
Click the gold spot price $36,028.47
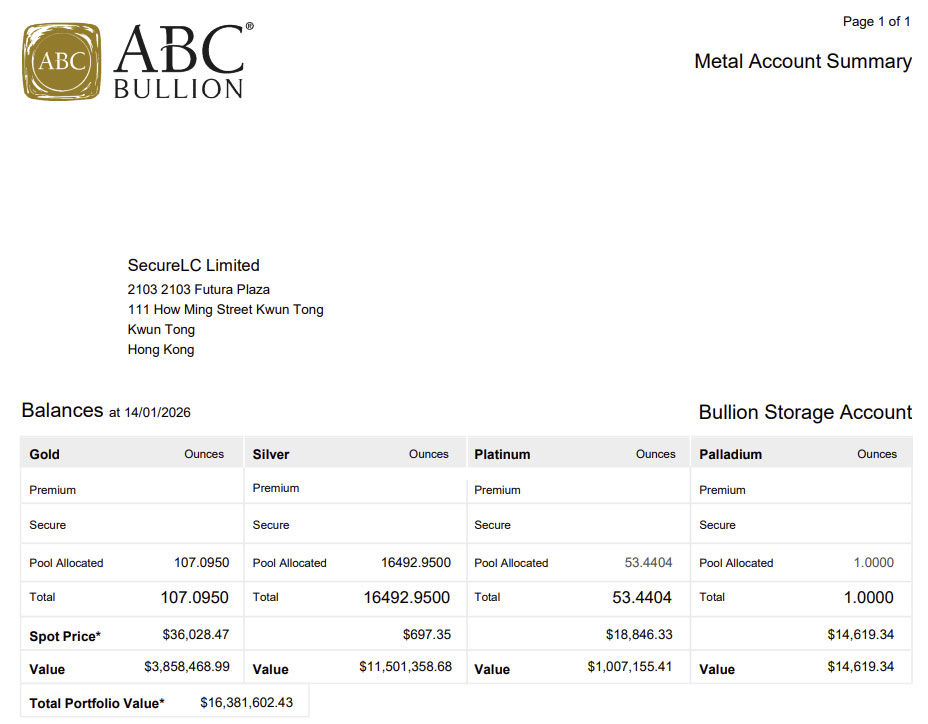pyautogui.click(x=195, y=634)
